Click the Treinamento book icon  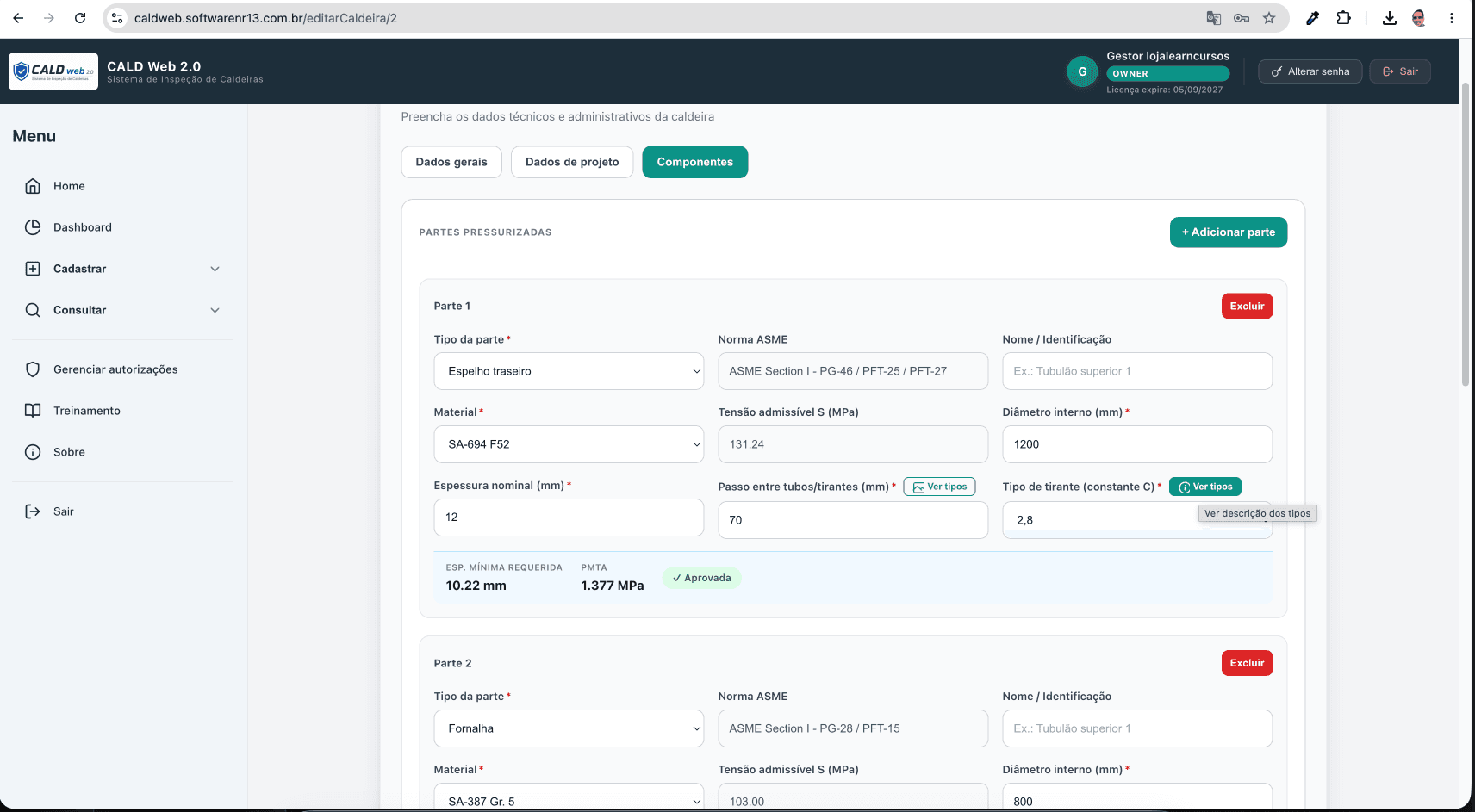click(33, 411)
